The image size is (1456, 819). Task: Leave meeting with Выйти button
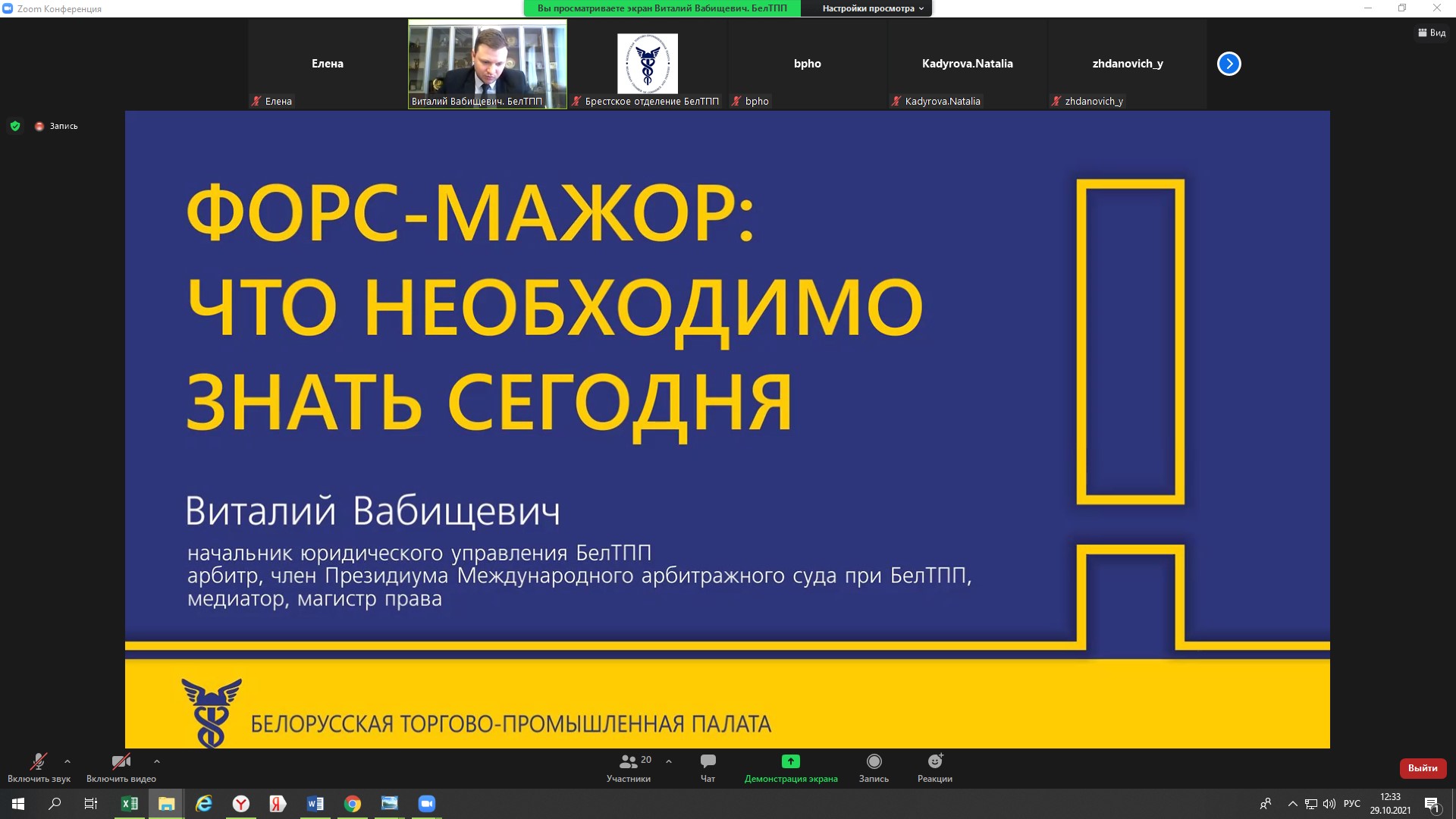(1423, 768)
